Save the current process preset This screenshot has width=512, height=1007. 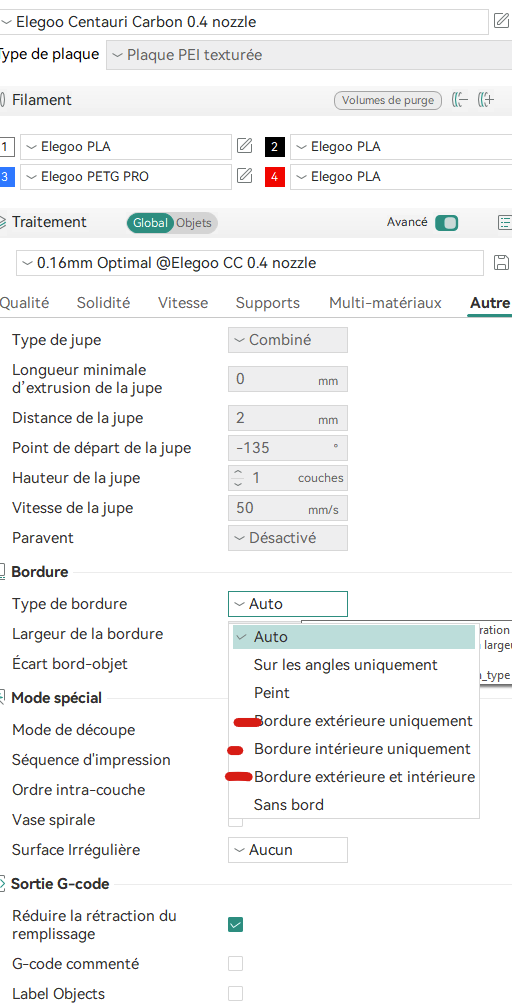click(501, 263)
